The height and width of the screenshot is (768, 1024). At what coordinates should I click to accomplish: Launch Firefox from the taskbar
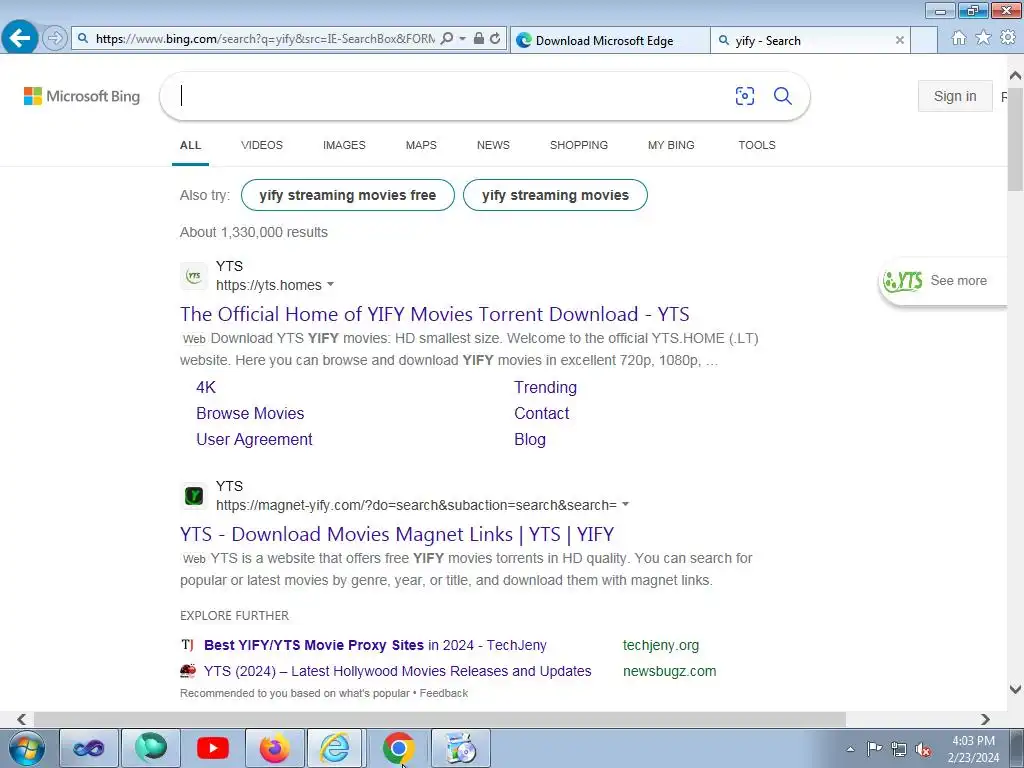tap(275, 748)
